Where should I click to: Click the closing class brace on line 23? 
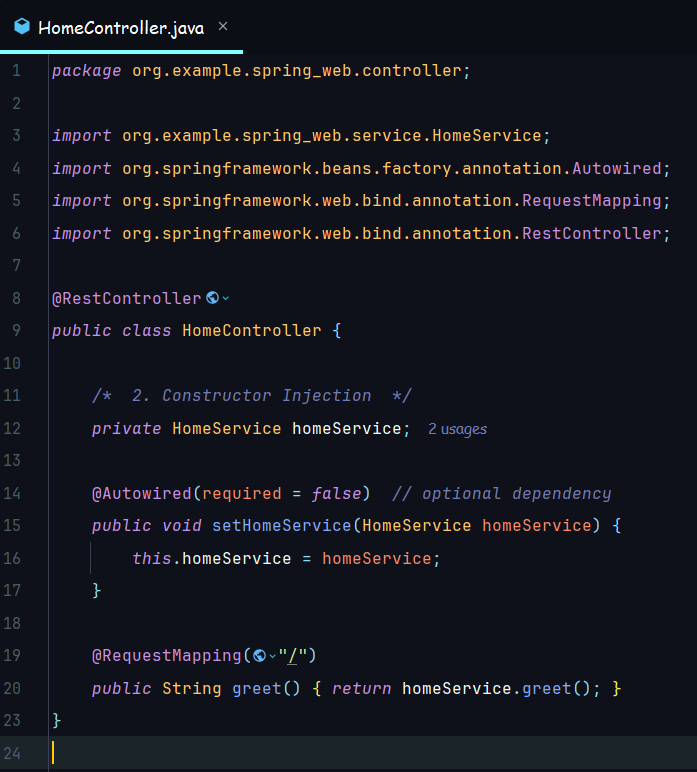(57, 720)
